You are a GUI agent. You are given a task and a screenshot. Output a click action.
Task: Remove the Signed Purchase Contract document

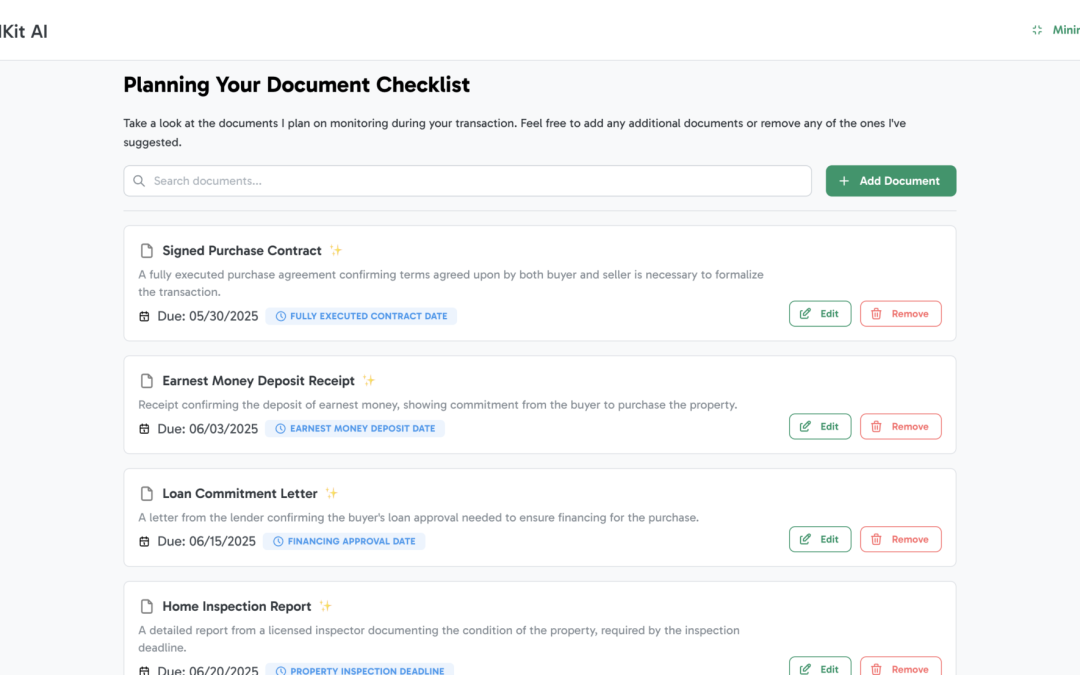pos(900,314)
